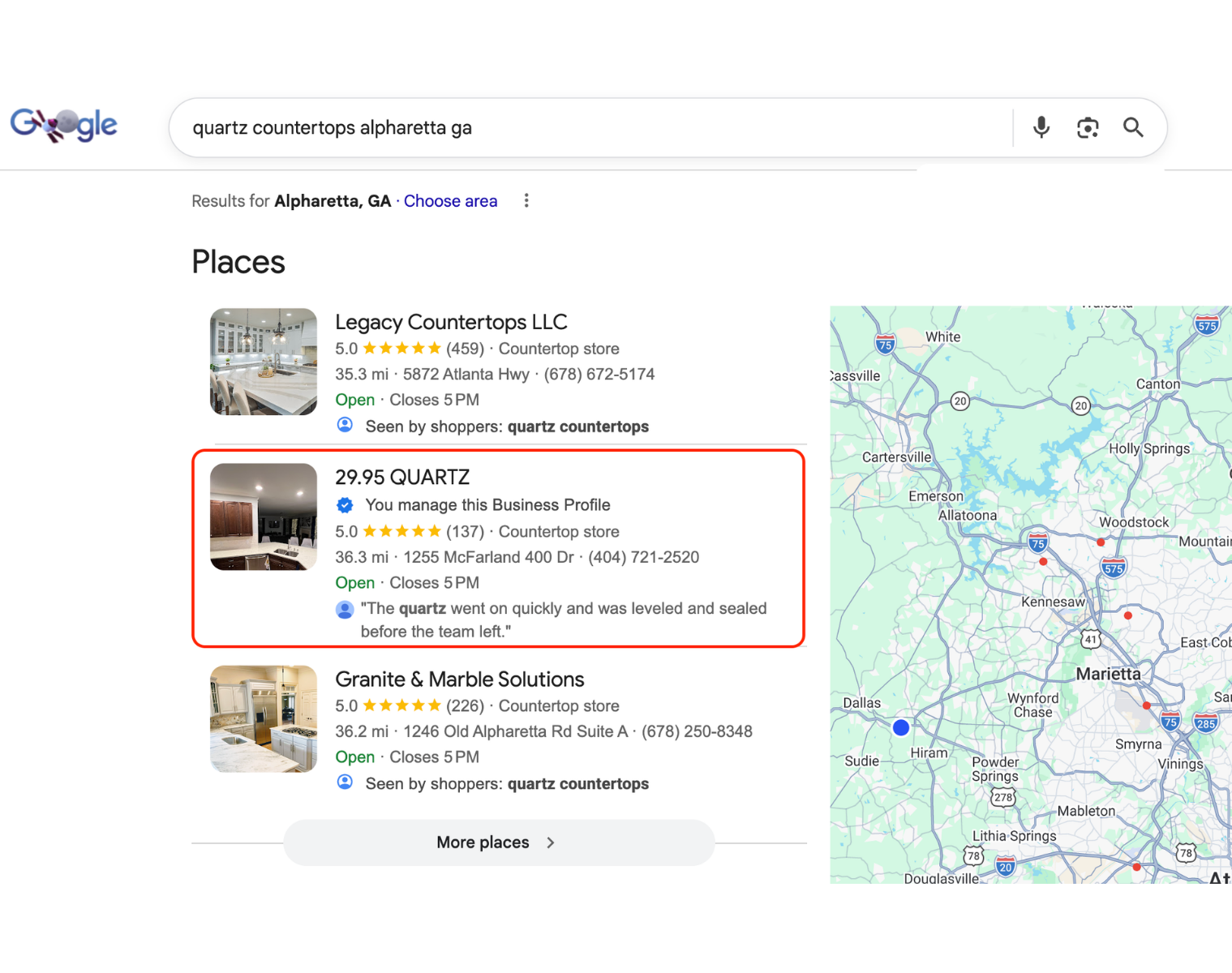Open the Legacy Countertops LLC listing
The height and width of the screenshot is (973, 1232).
click(451, 322)
